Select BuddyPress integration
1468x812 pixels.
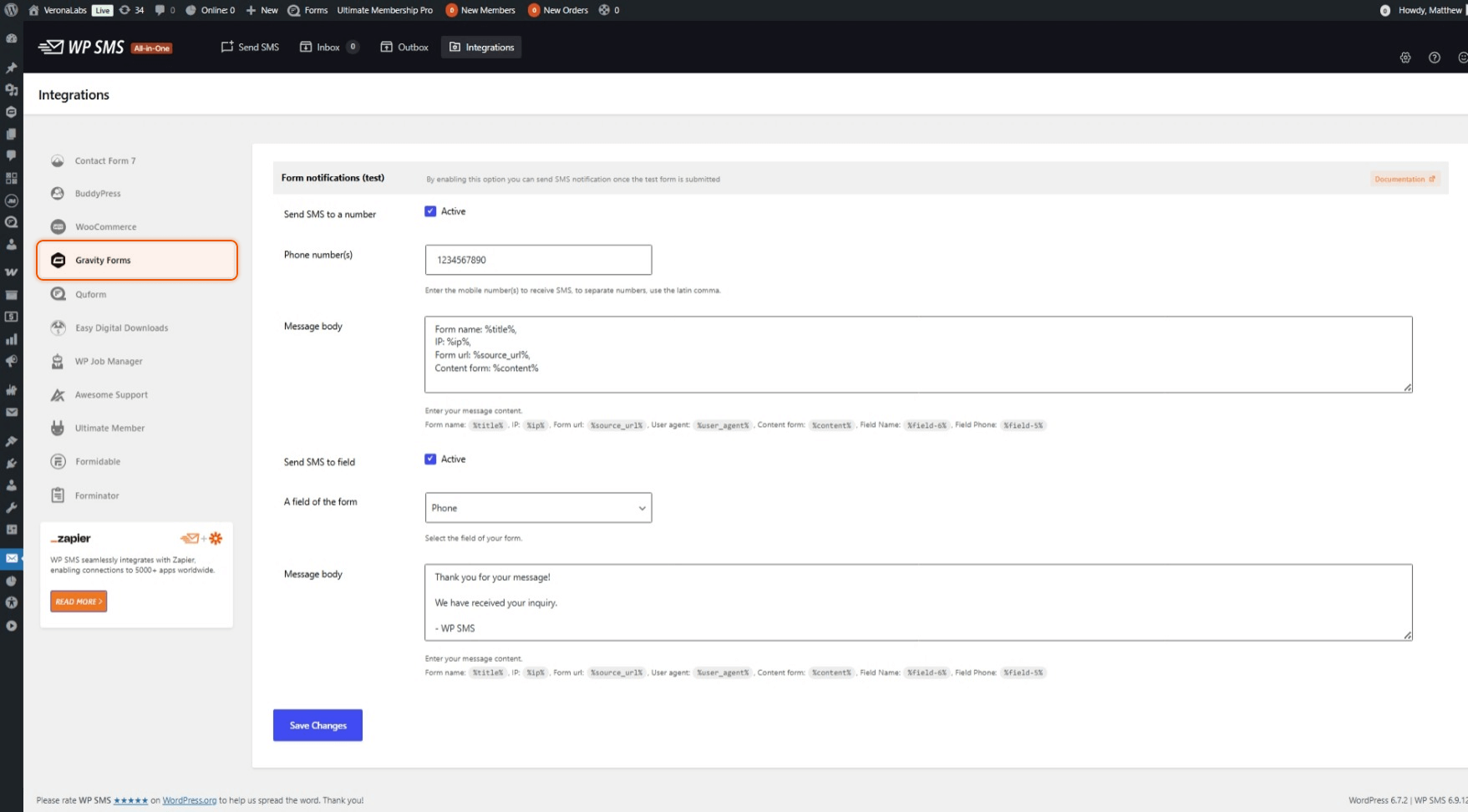point(137,193)
